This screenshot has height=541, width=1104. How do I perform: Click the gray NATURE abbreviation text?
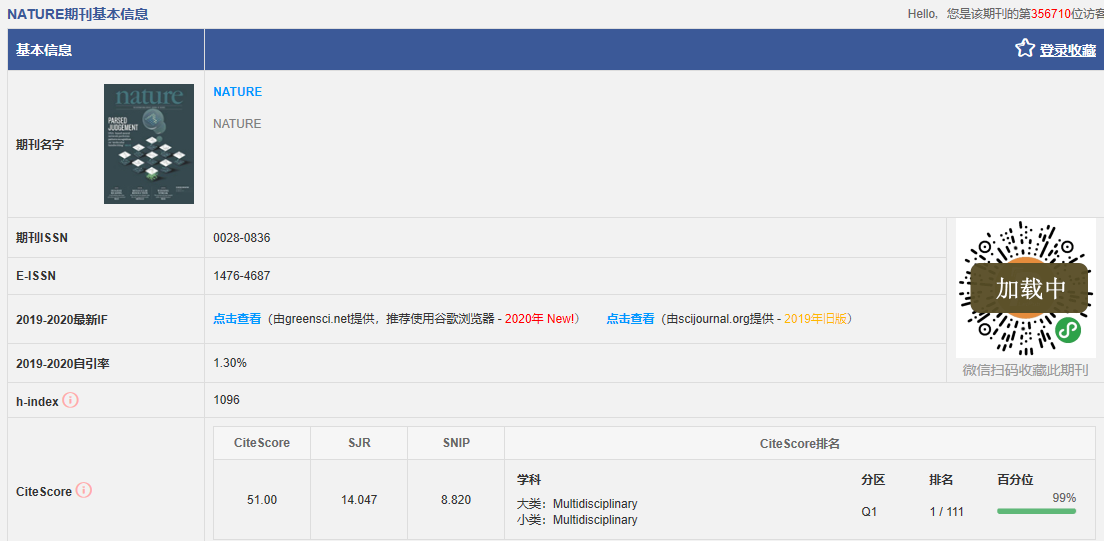[x=237, y=124]
